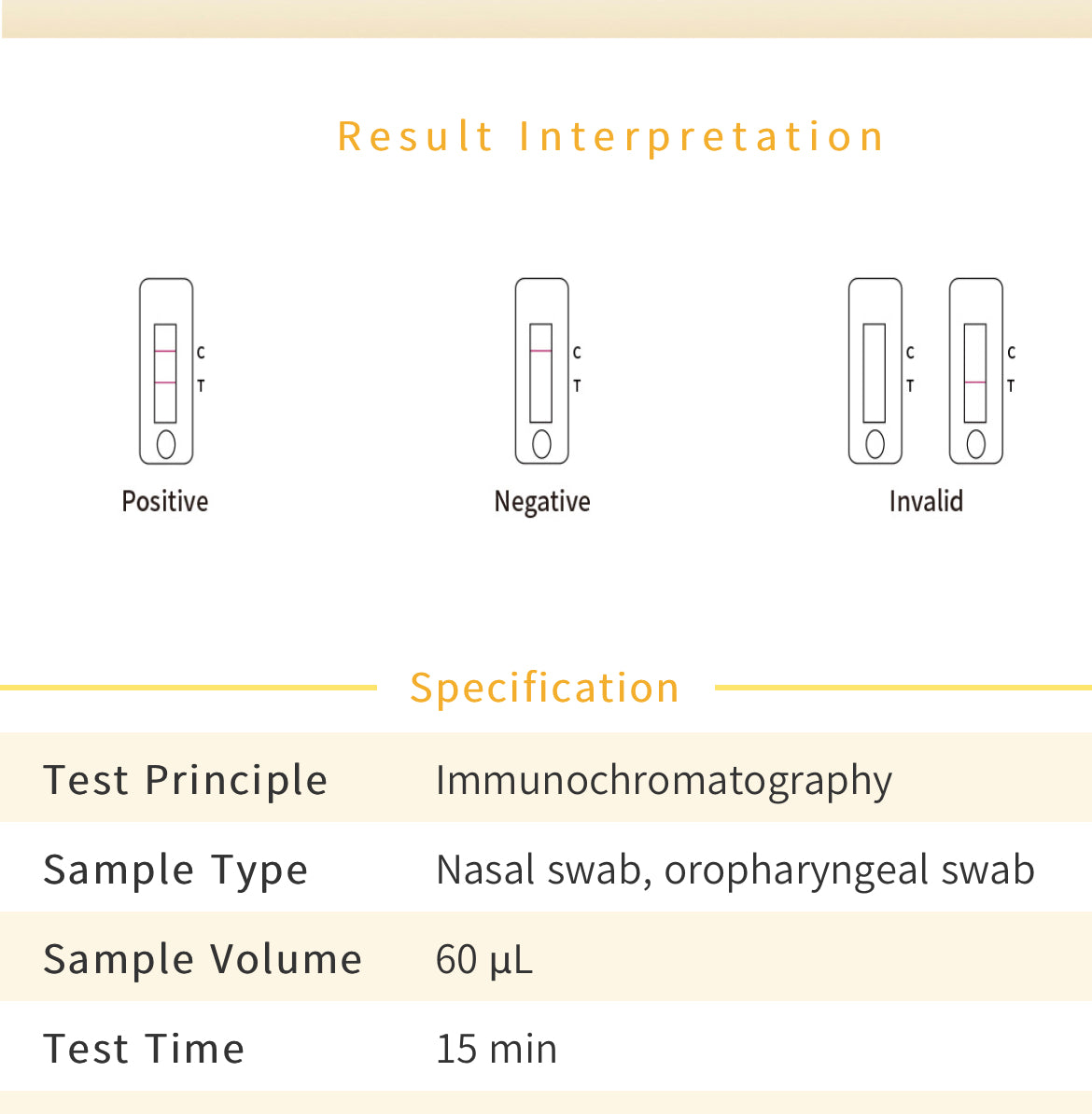Click the Negative test cassette illustration

[541, 370]
